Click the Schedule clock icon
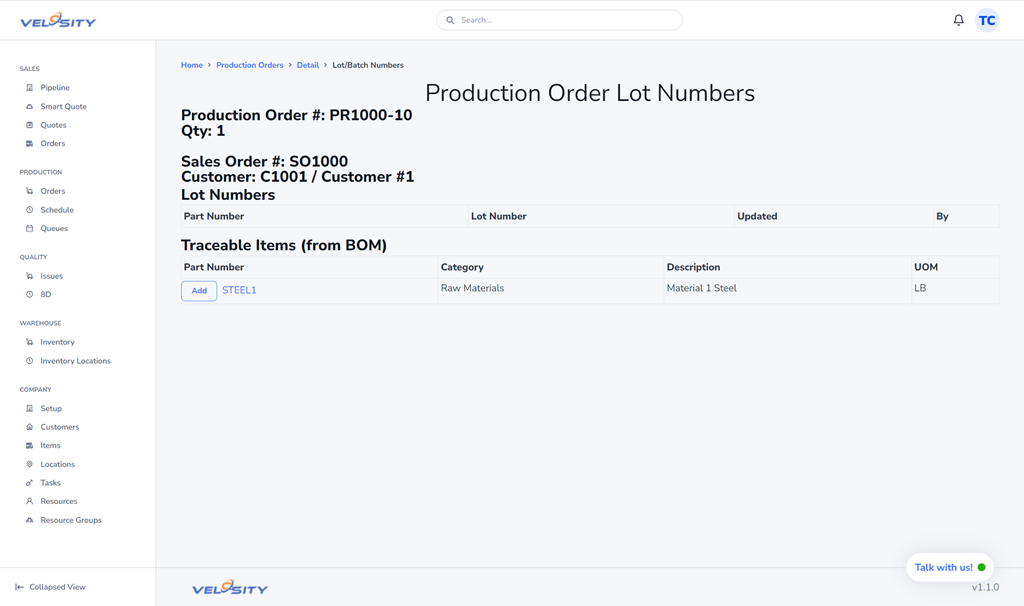The width and height of the screenshot is (1024, 606). coord(30,210)
